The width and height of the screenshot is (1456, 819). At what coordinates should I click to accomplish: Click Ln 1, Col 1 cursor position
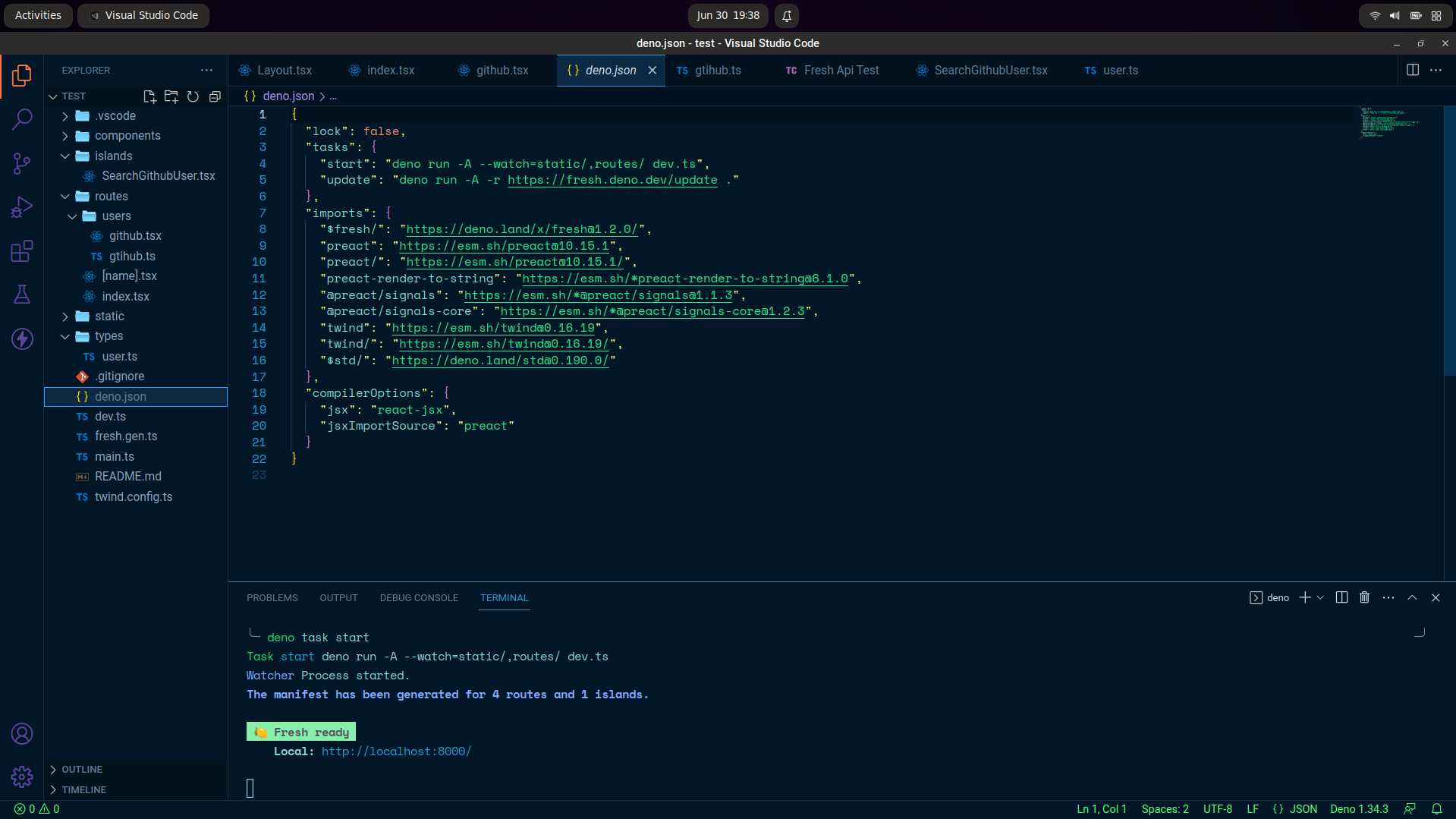[1101, 809]
